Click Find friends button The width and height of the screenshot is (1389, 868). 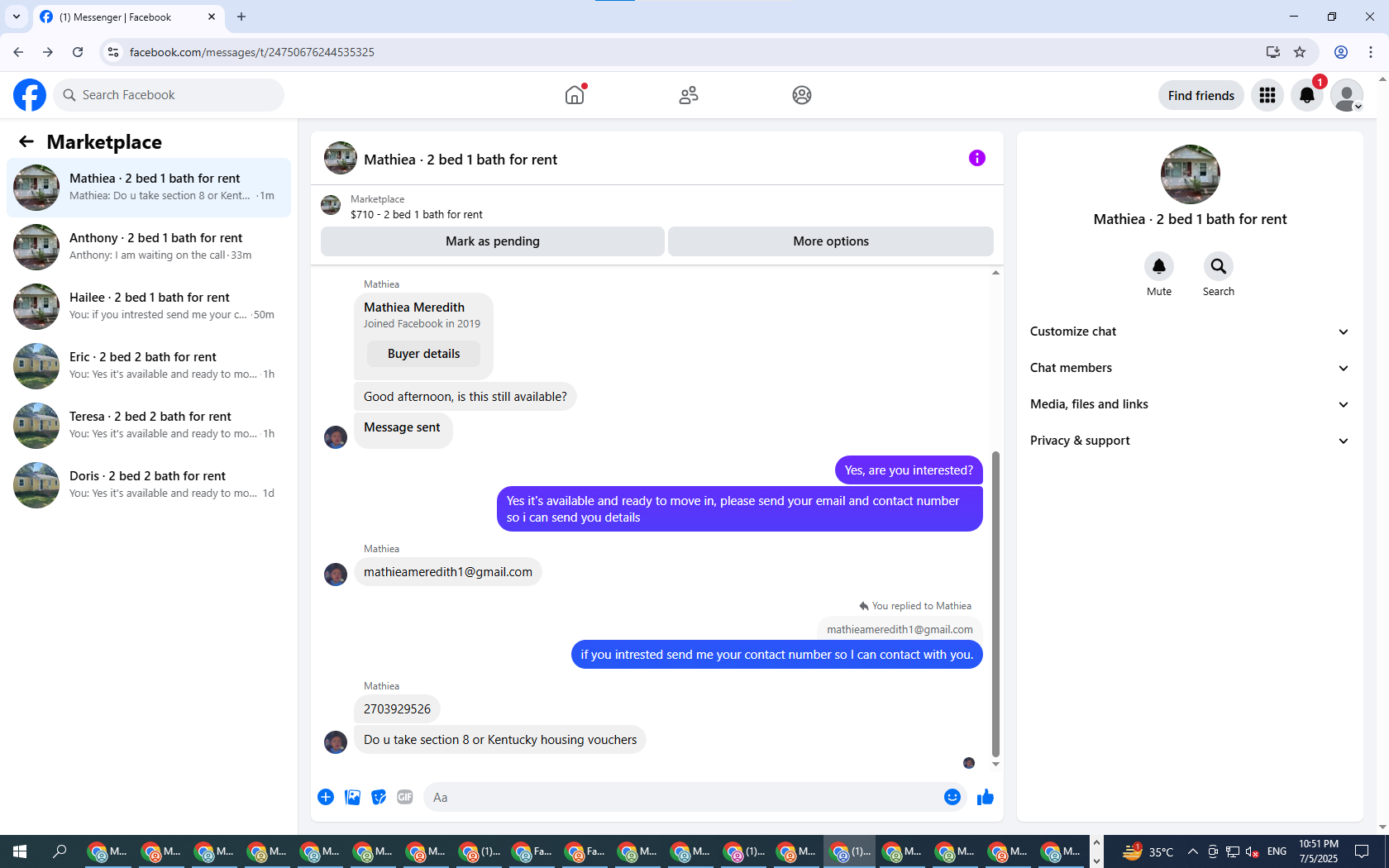[x=1200, y=96]
